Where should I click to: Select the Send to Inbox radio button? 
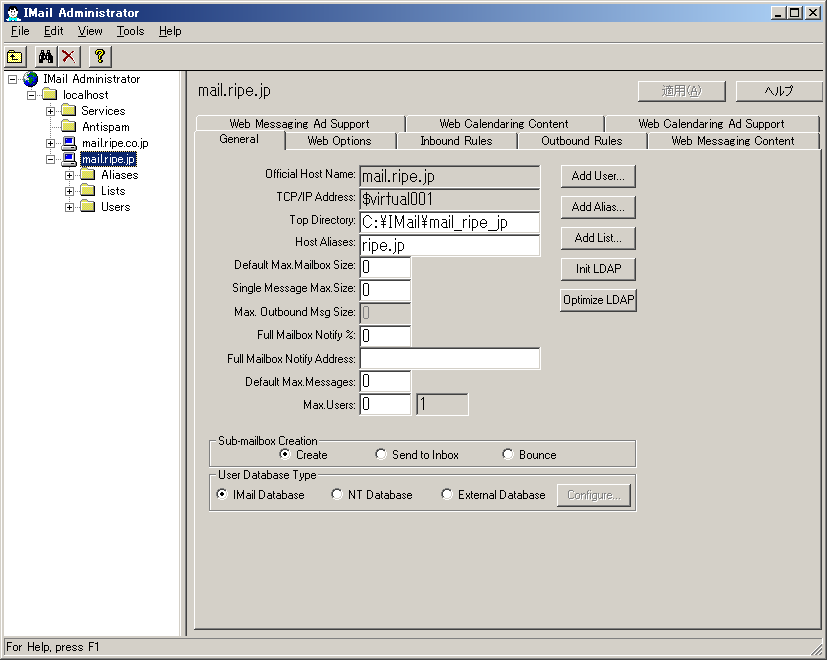(381, 454)
